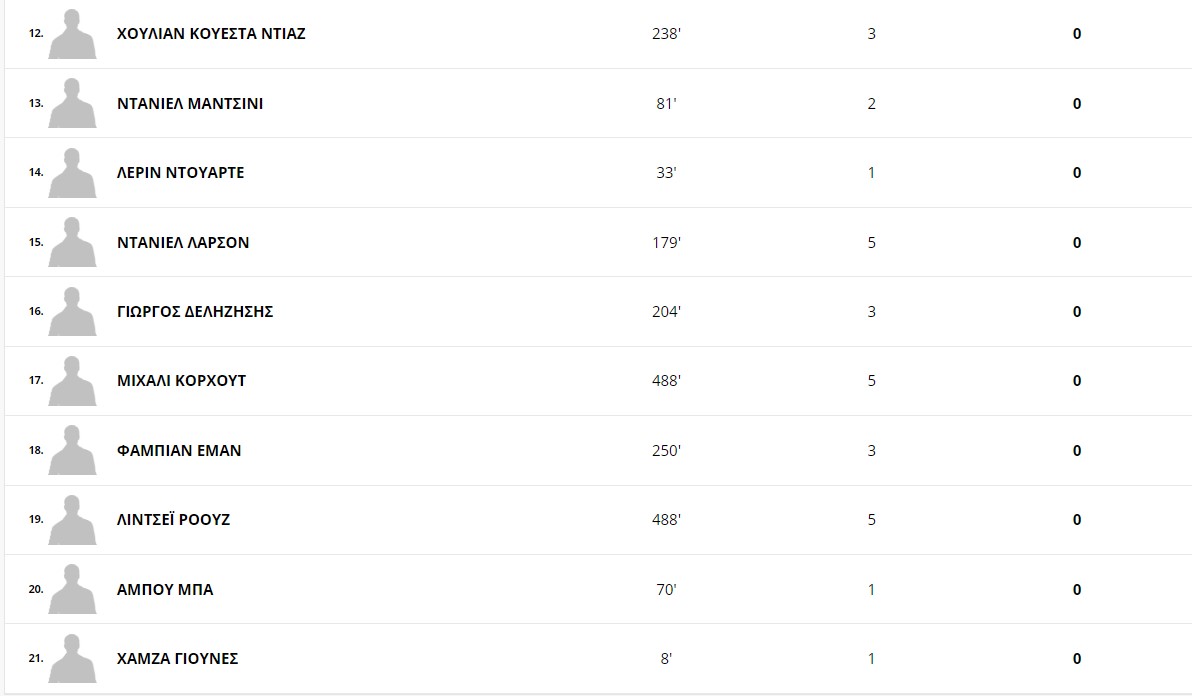Click avatar icon of ΓΙΩΡΓΟΣ ΔΕΛΗΖΗΣΗΣ

72,312
